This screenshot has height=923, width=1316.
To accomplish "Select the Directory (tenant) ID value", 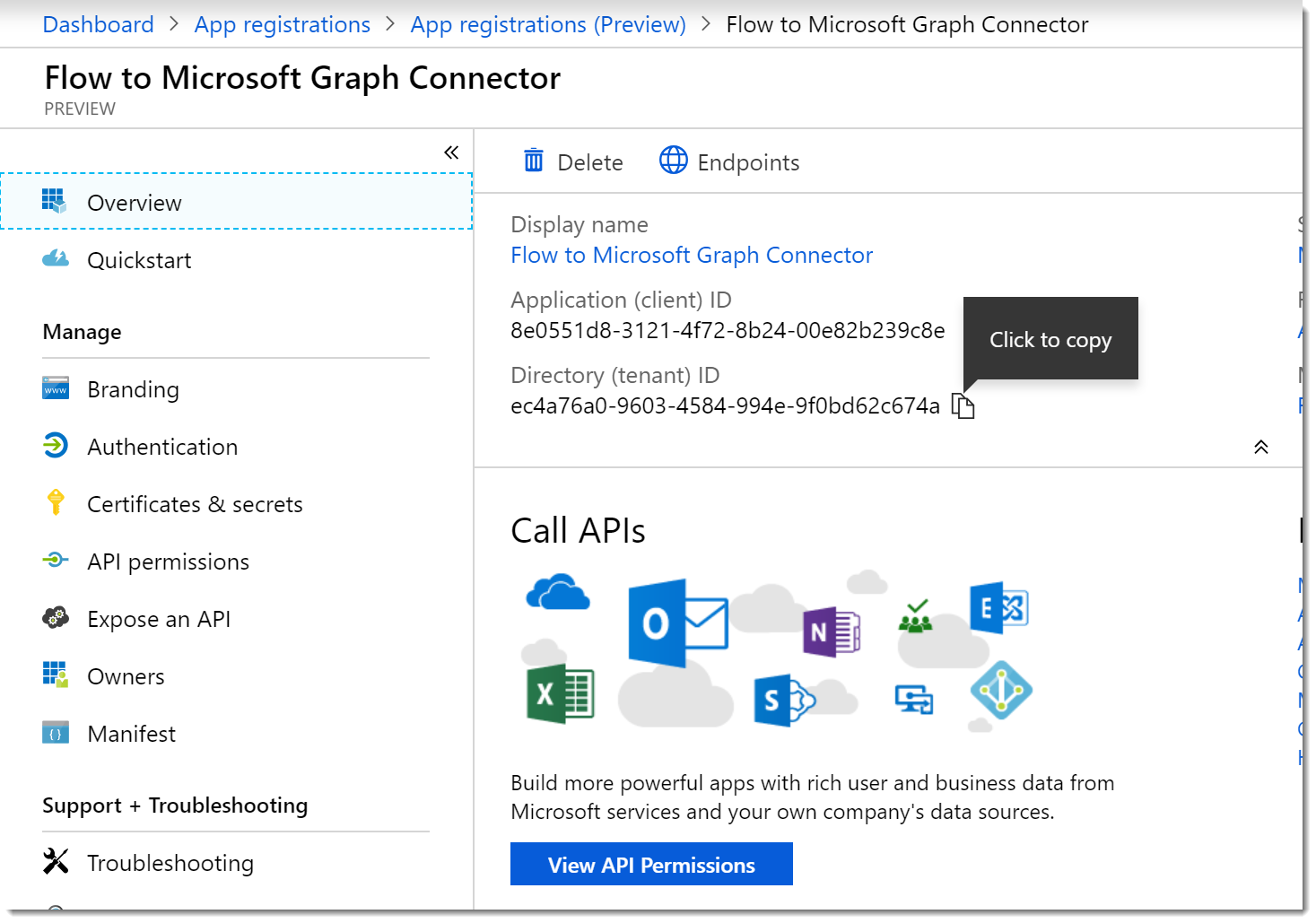I will point(725,405).
